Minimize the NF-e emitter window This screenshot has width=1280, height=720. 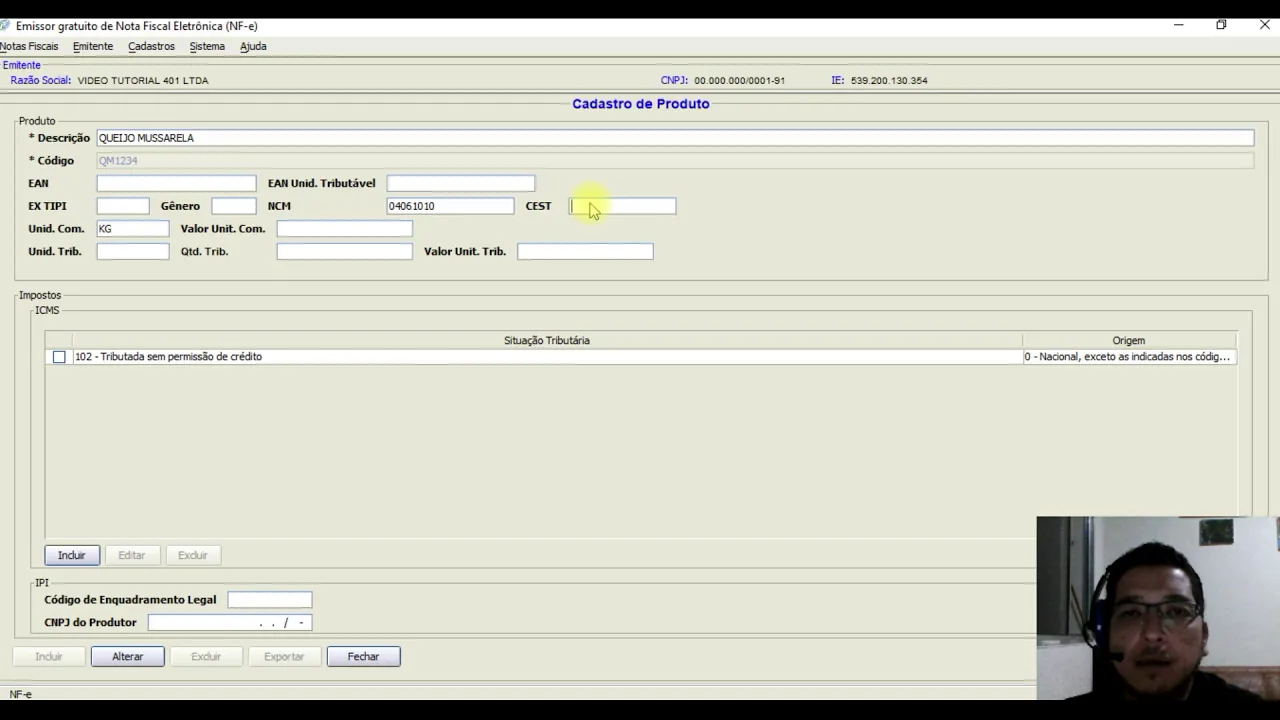pyautogui.click(x=1178, y=25)
